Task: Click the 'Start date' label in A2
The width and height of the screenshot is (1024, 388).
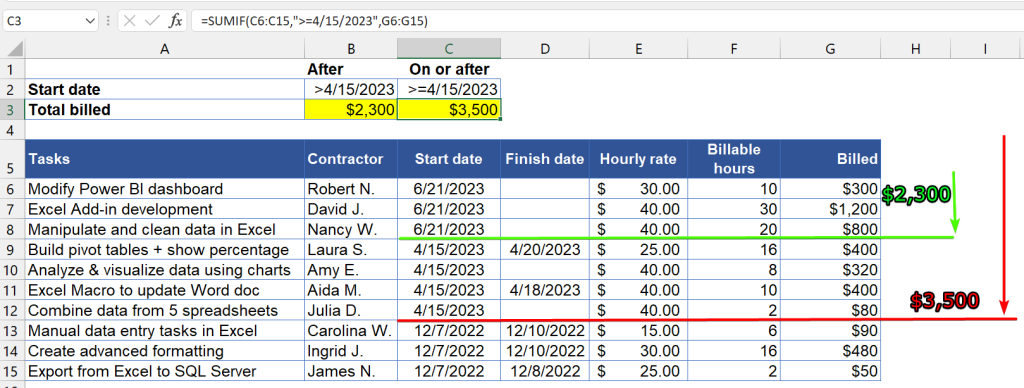Action: (164, 89)
